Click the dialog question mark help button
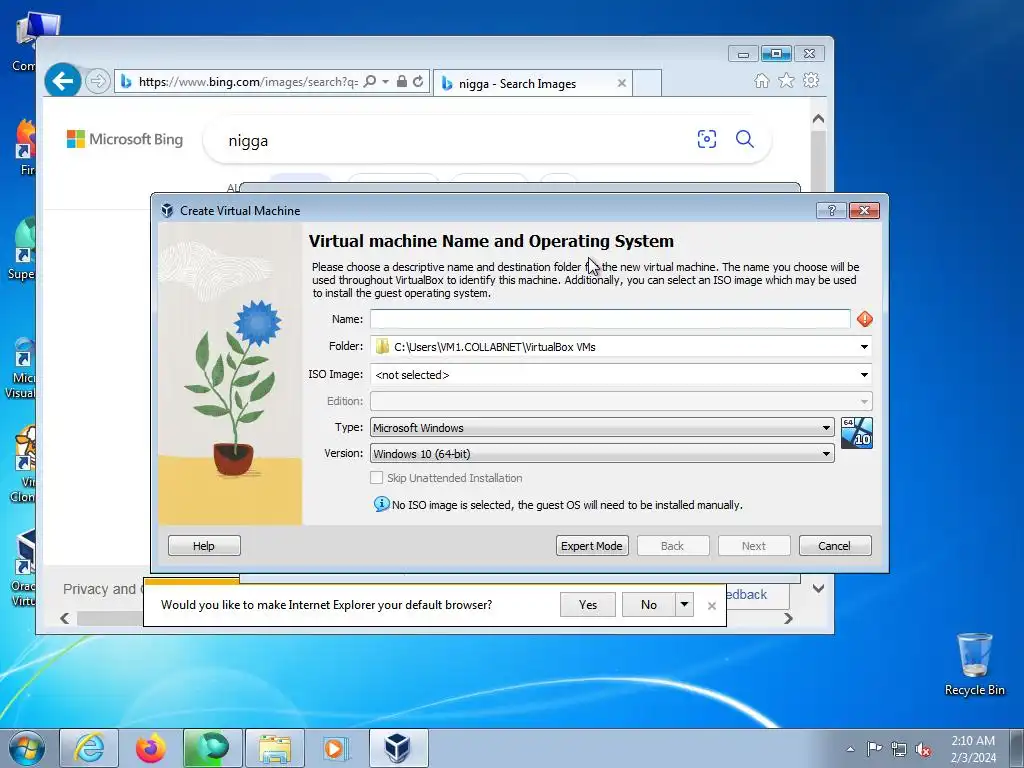The image size is (1024, 768). [x=831, y=210]
